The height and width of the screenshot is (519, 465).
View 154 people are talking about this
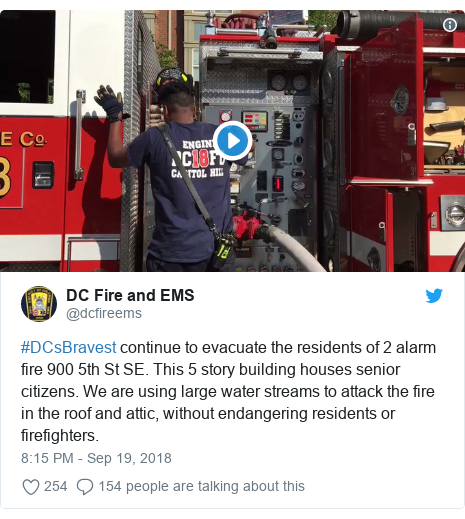[201, 486]
